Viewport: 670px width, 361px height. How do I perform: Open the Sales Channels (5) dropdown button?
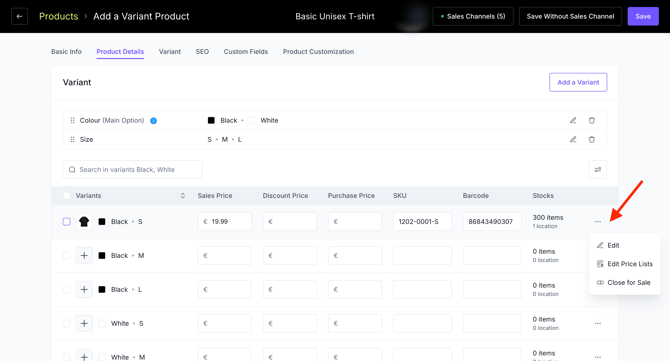point(473,16)
